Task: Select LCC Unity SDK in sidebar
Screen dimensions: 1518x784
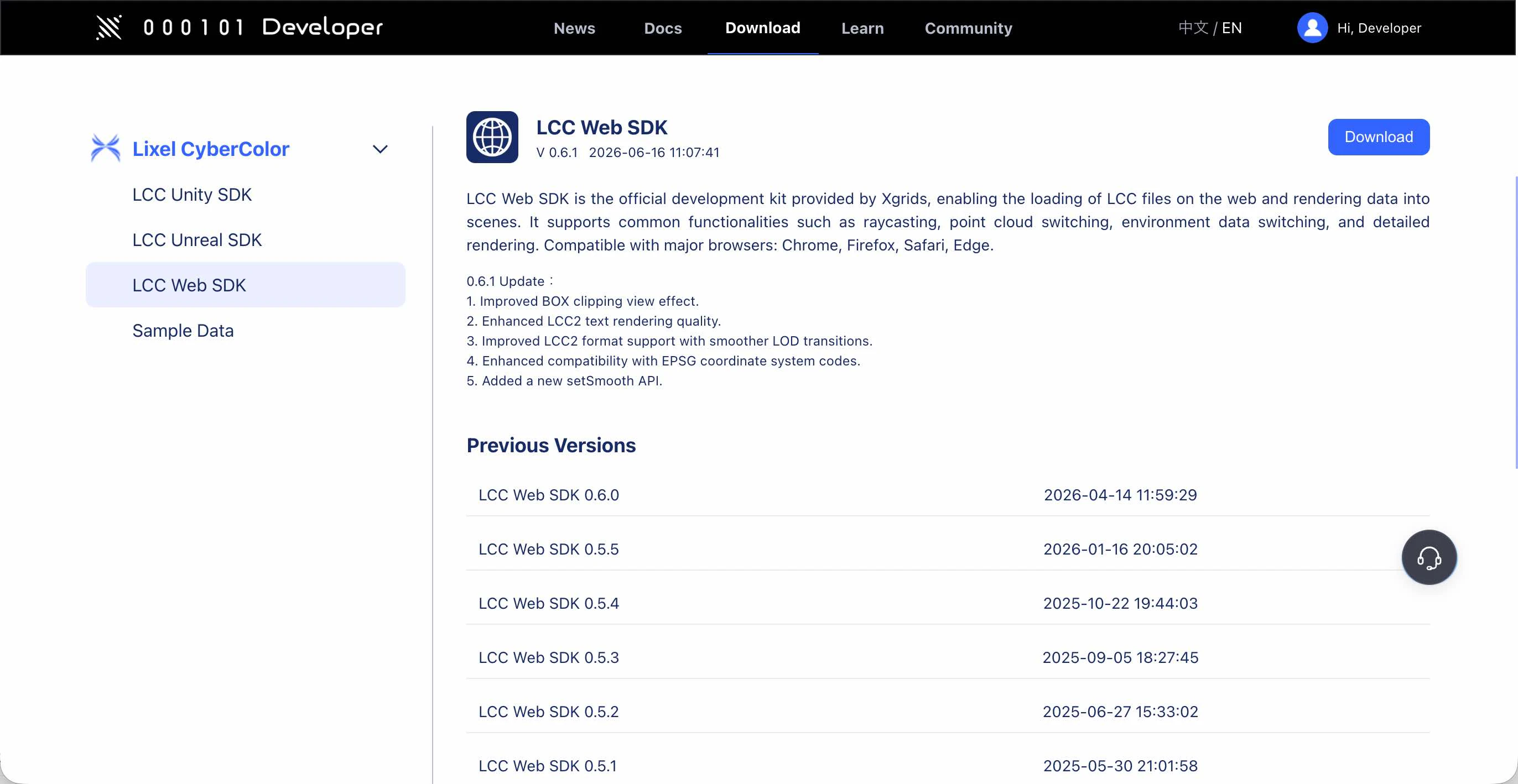Action: coord(191,195)
